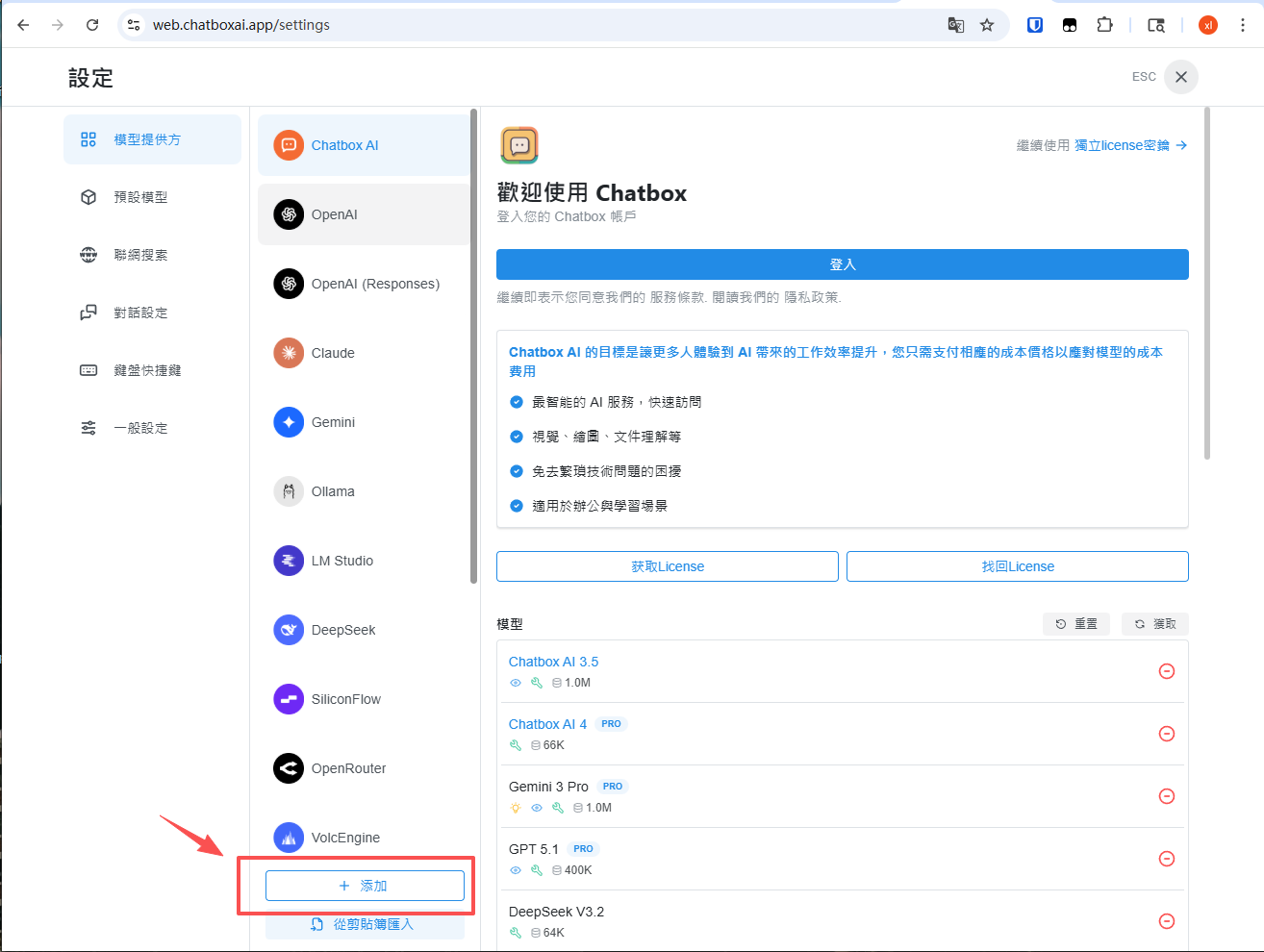Open the browser extensions puzzle icon
Screen dimensions: 1264x952
click(x=1105, y=25)
